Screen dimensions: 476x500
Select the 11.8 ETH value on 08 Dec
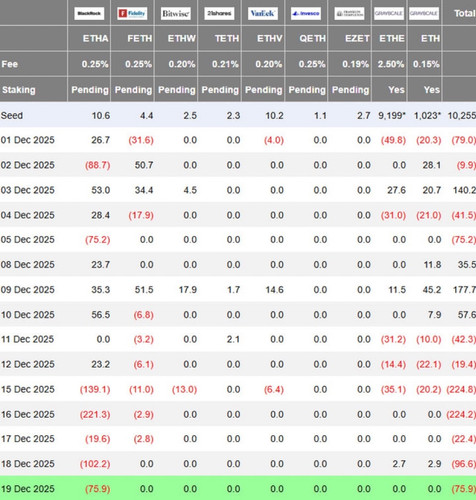point(432,265)
